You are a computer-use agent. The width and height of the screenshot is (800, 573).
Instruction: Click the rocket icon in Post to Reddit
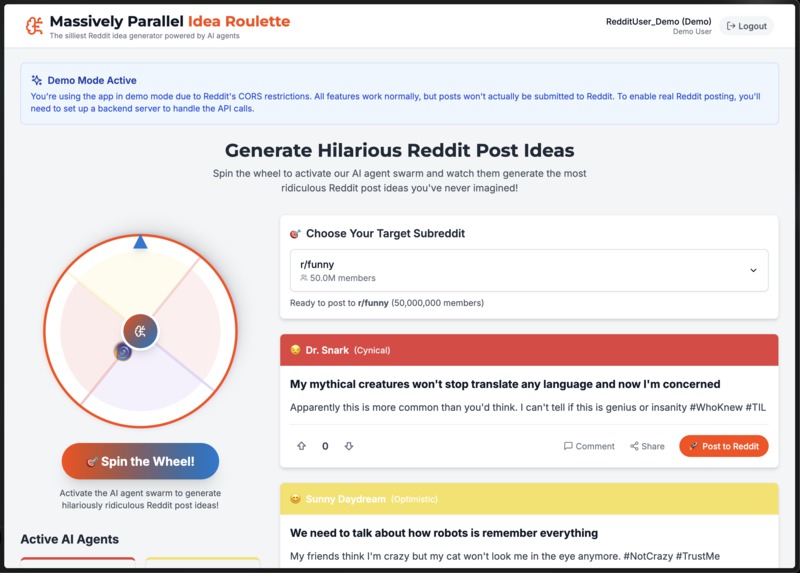pos(693,446)
